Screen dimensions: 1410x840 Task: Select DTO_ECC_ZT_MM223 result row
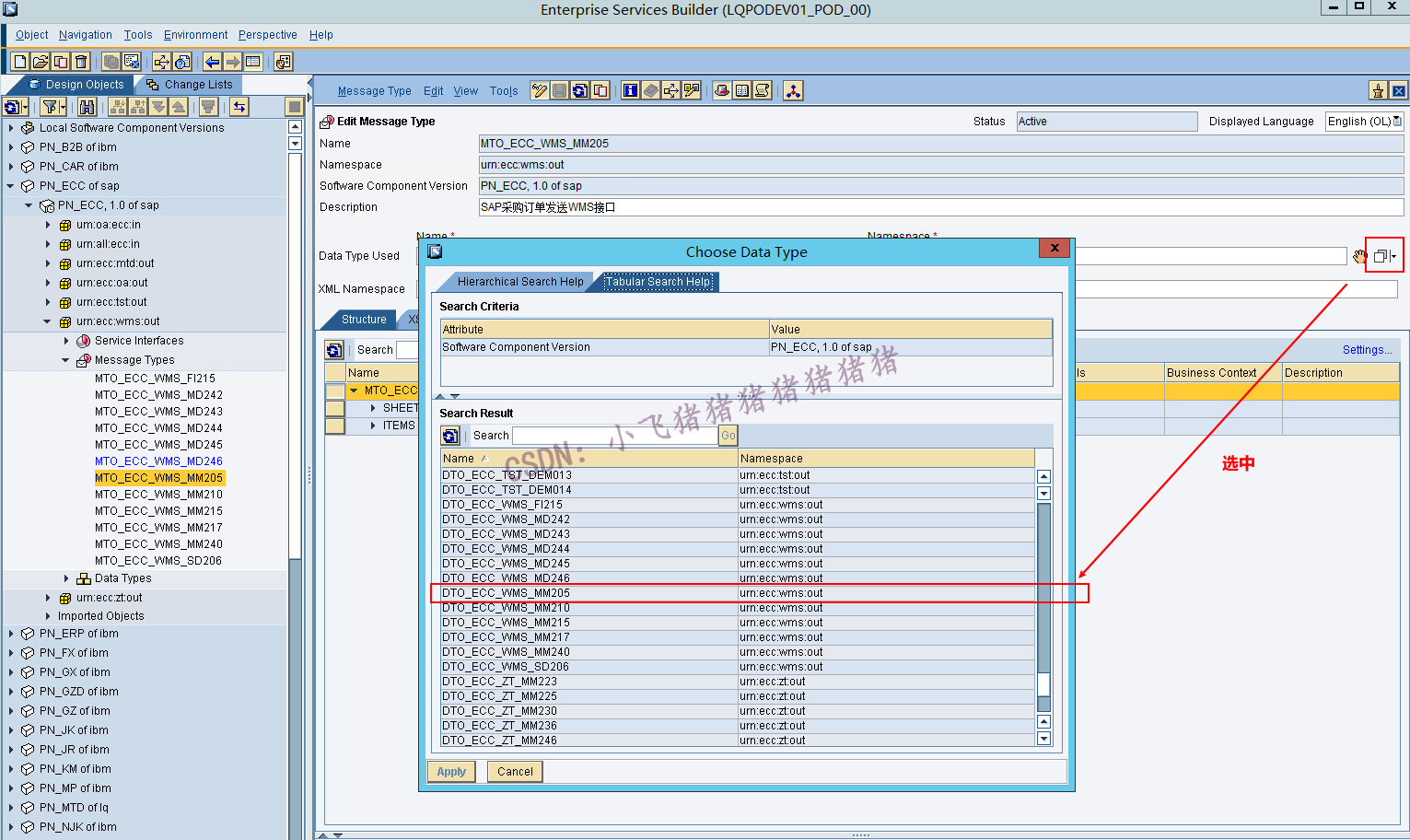click(738, 682)
